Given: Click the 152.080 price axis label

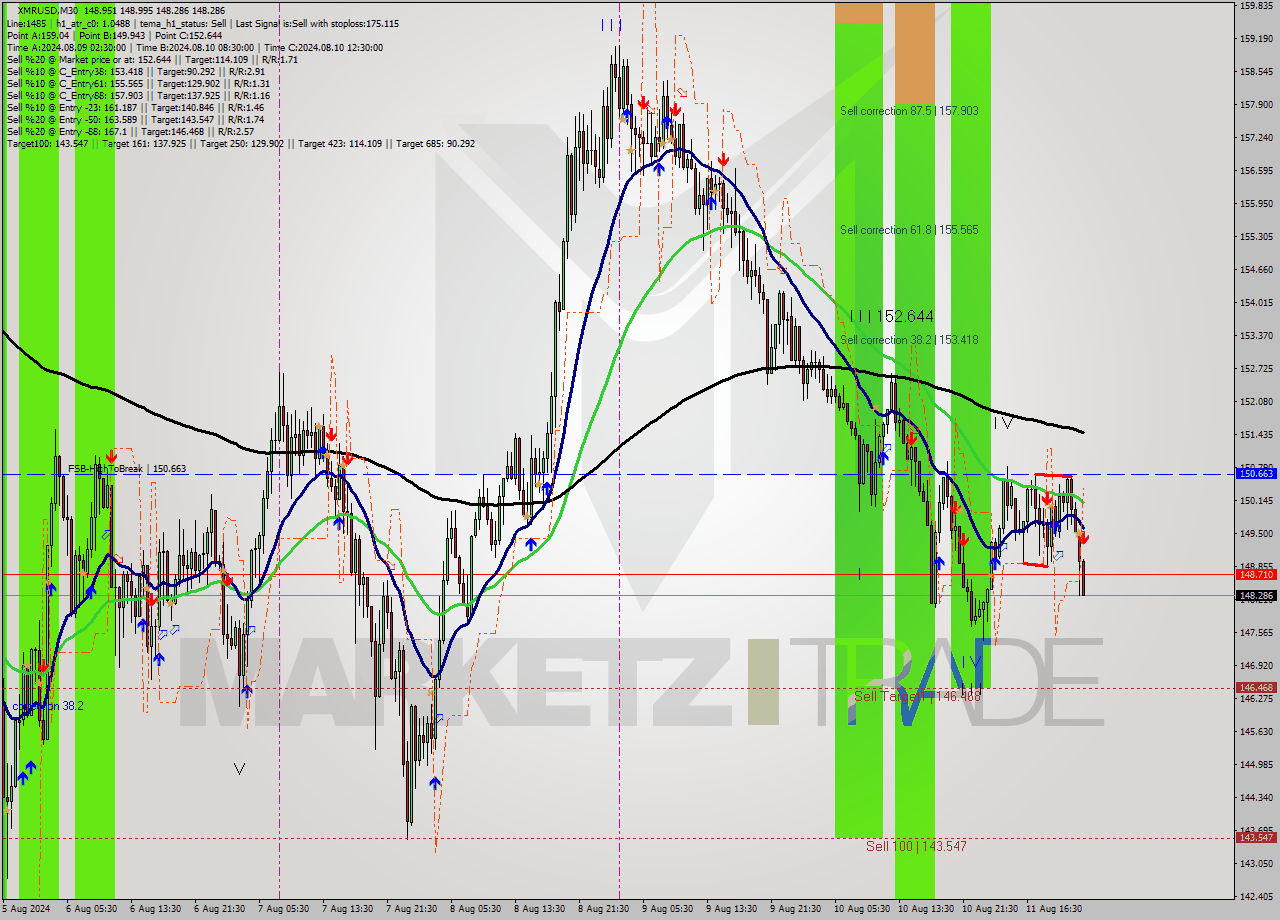Looking at the screenshot, I should click(x=1256, y=402).
